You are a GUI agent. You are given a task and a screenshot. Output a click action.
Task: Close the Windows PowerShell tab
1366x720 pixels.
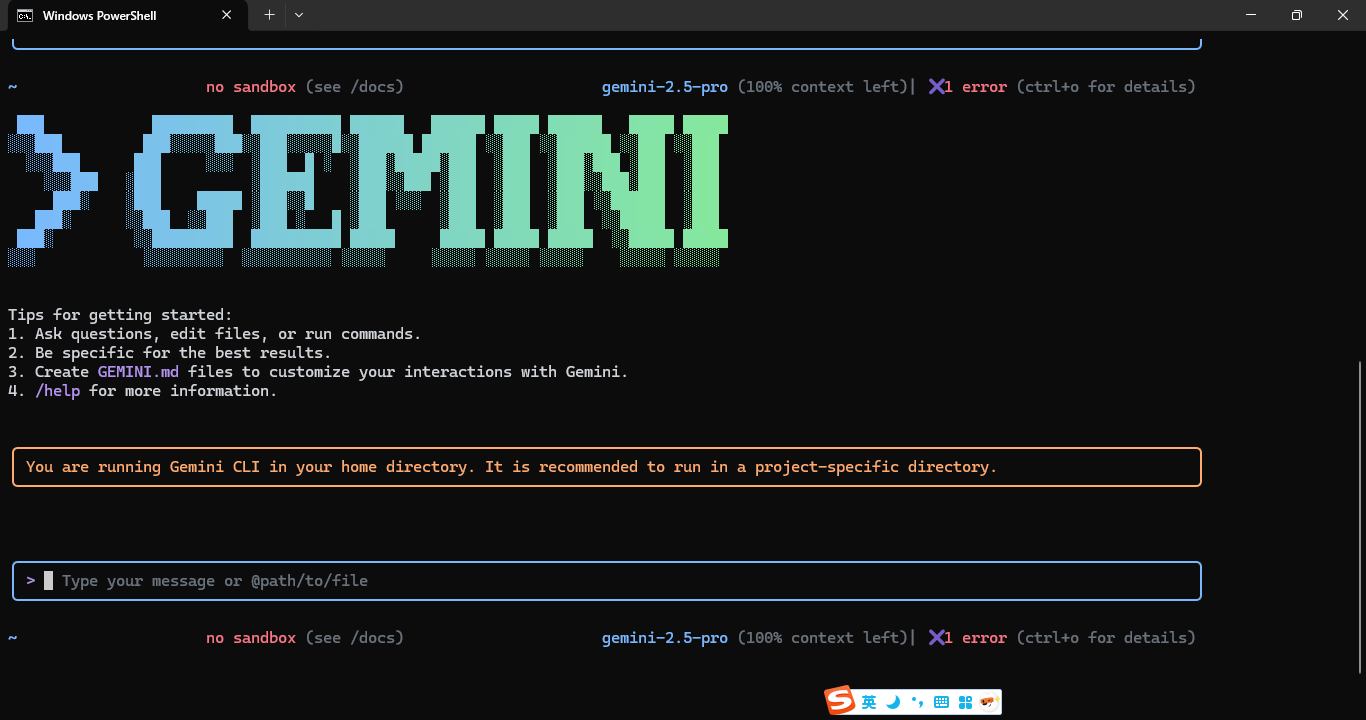coord(227,15)
